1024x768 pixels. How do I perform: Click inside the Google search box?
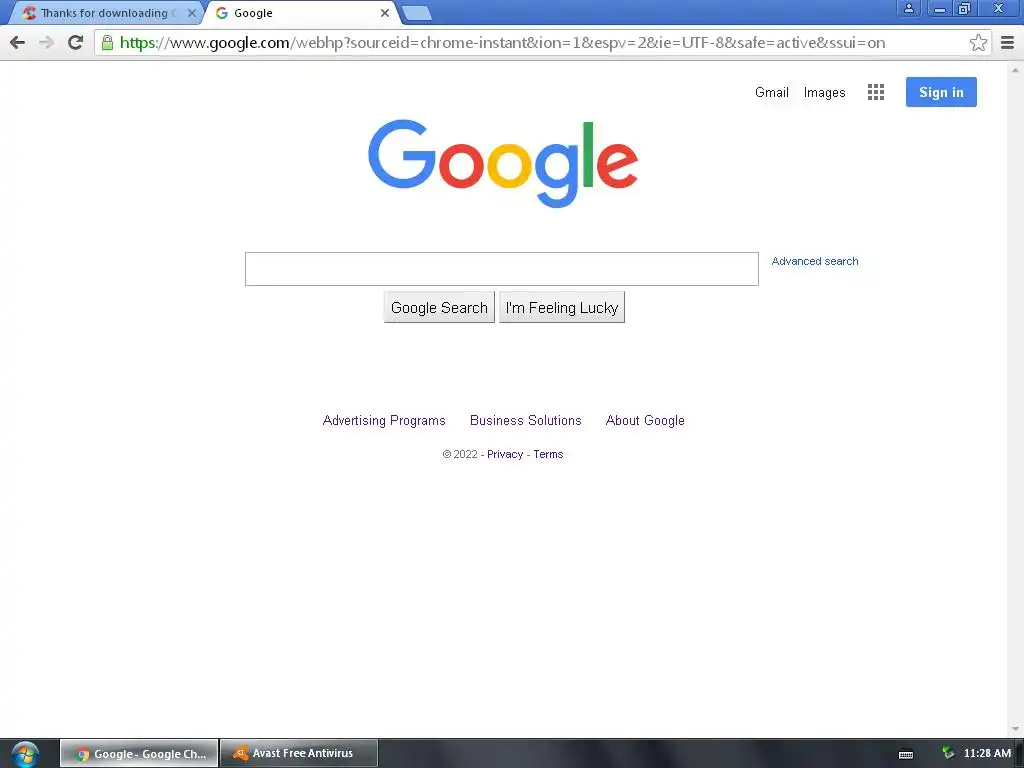point(502,269)
